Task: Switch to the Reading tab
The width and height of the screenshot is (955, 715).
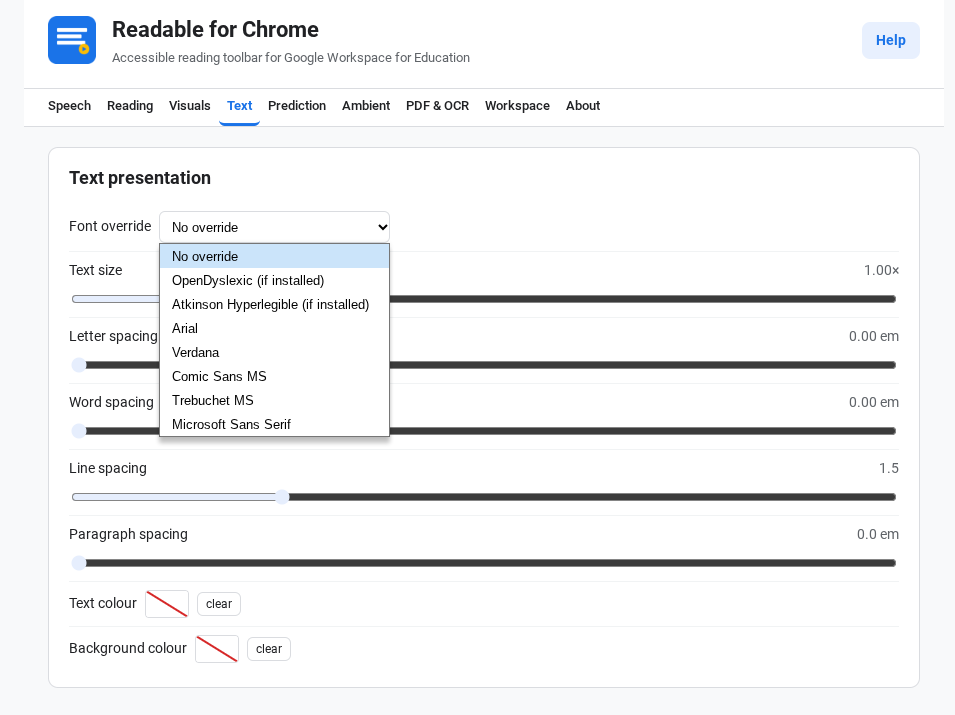Action: coord(130,105)
